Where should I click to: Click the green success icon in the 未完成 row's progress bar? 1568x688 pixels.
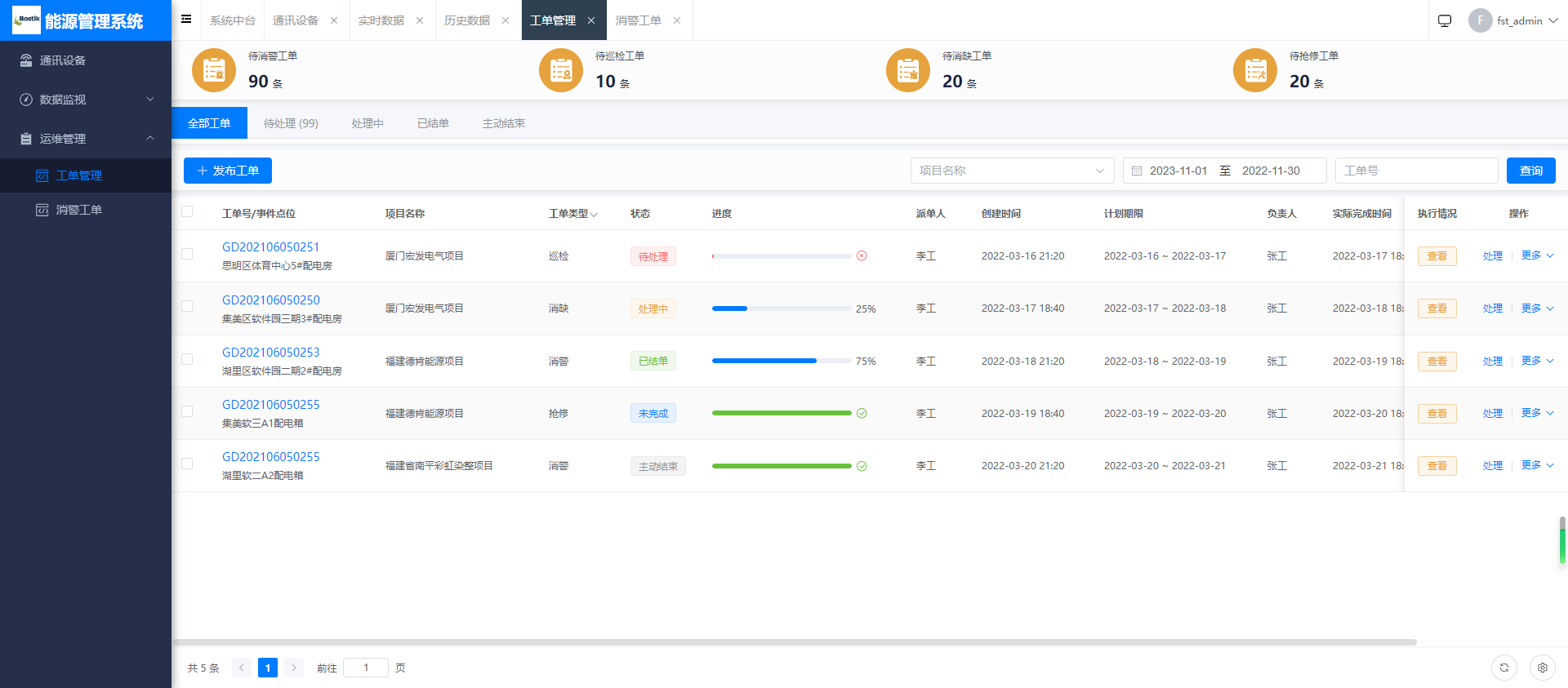coord(862,414)
